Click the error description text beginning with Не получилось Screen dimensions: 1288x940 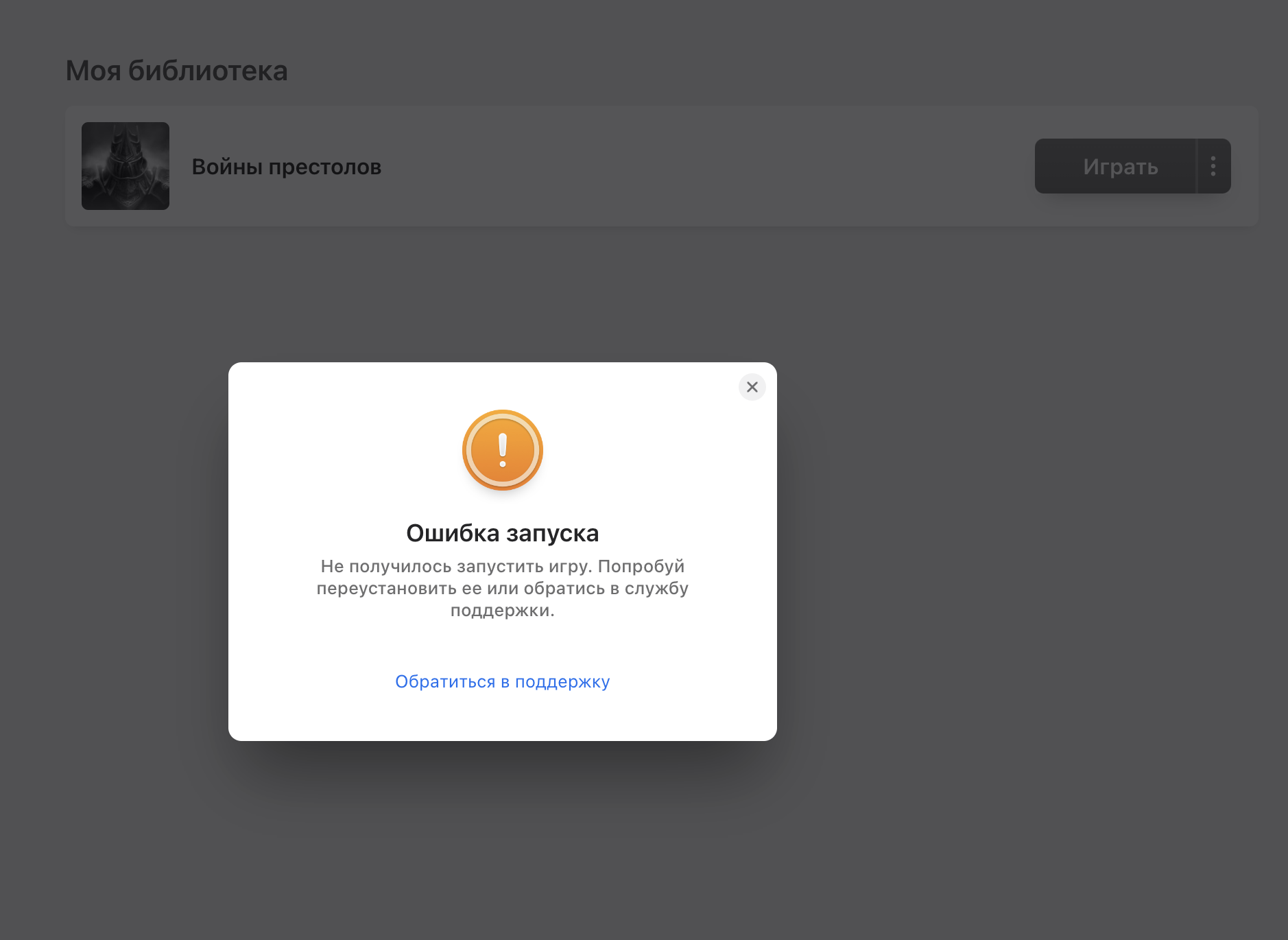click(x=503, y=588)
